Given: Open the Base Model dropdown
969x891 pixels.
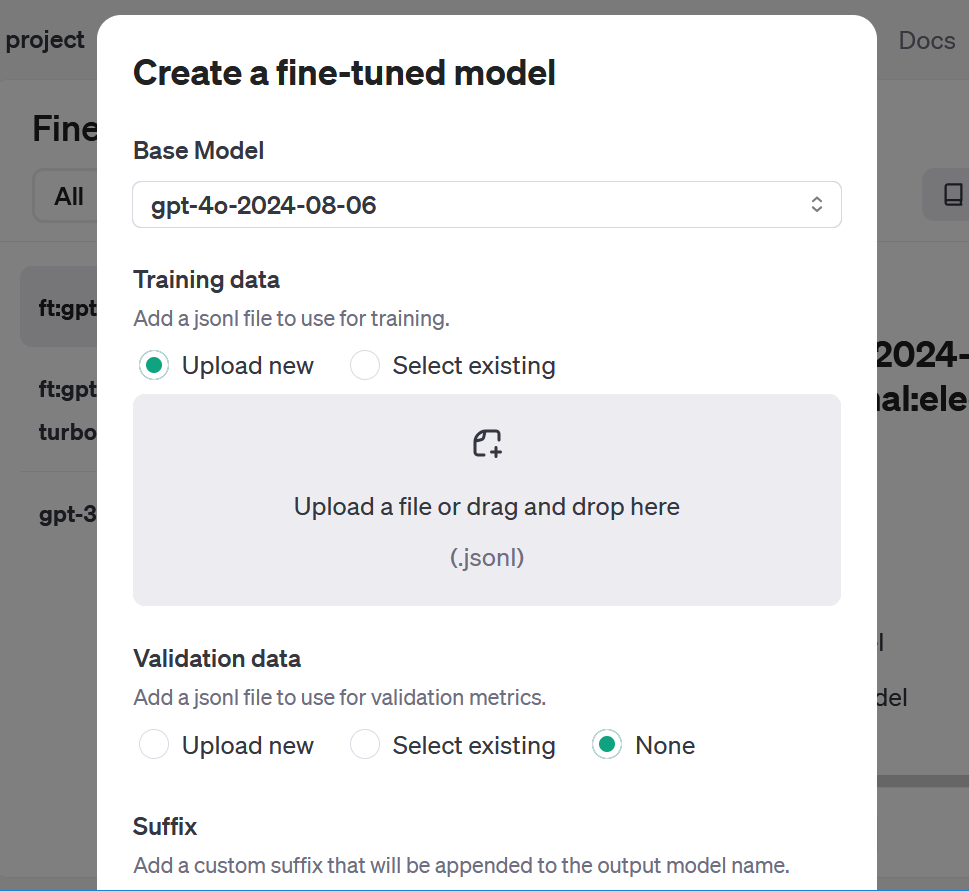Looking at the screenshot, I should point(487,204).
